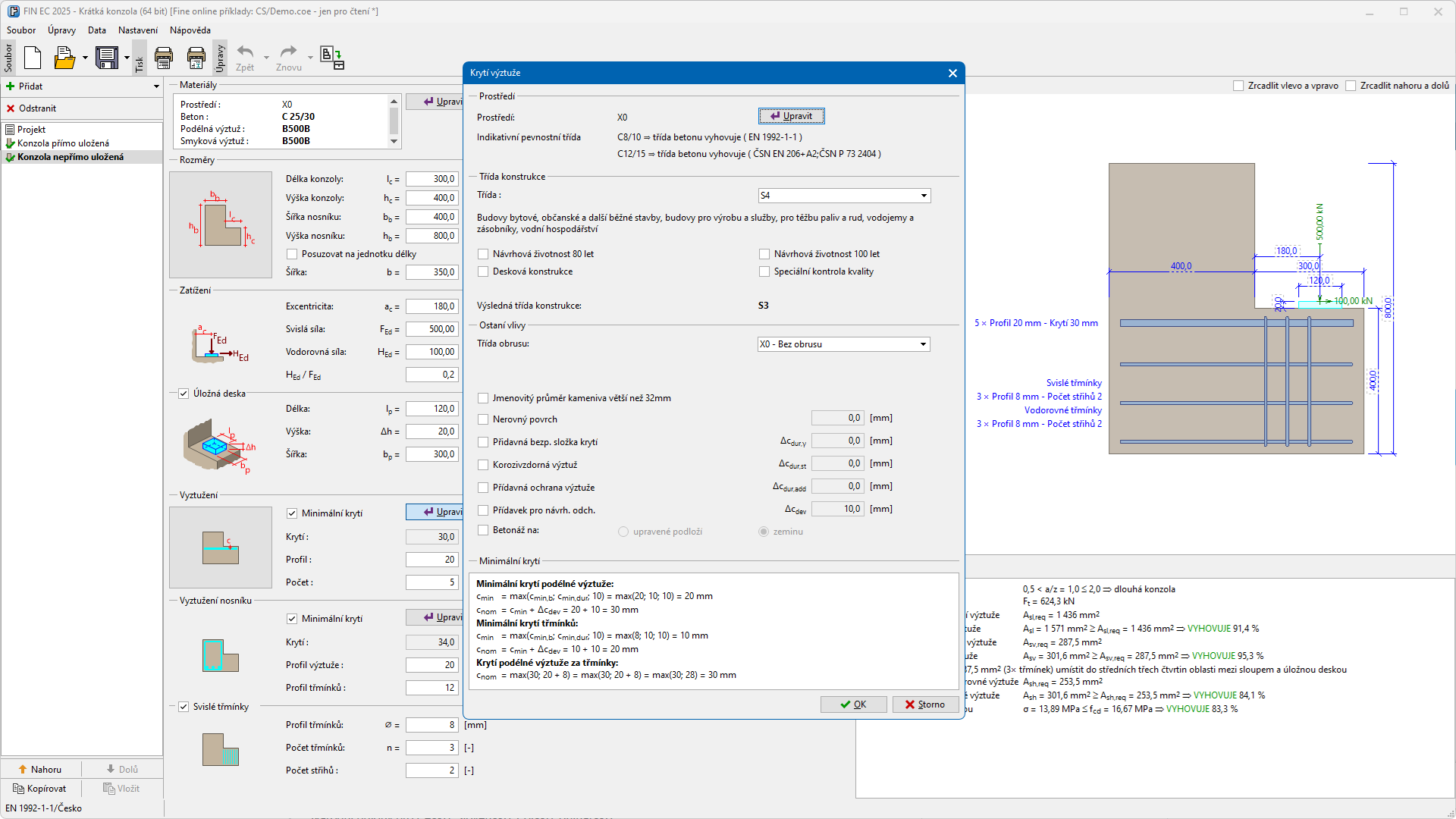Viewport: 1456px width, 819px height.
Task: Click the first printer icon
Action: click(164, 58)
